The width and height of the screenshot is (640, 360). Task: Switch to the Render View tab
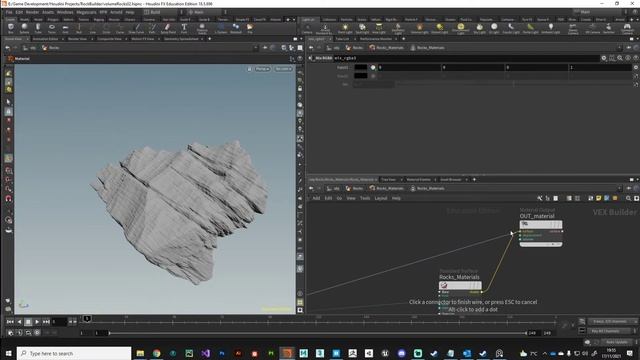[77, 39]
